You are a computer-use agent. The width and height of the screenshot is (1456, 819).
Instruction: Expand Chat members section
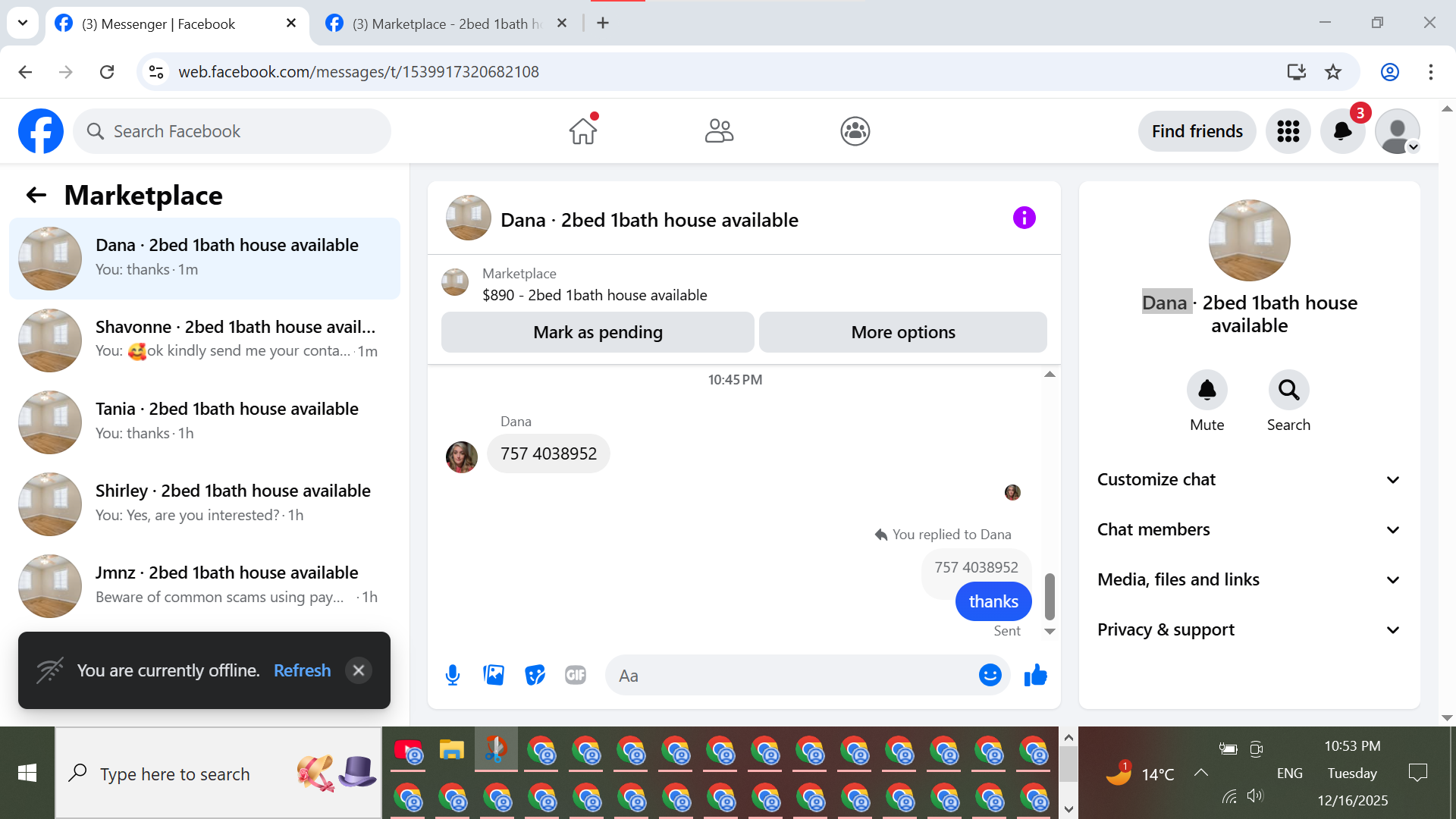tap(1249, 529)
